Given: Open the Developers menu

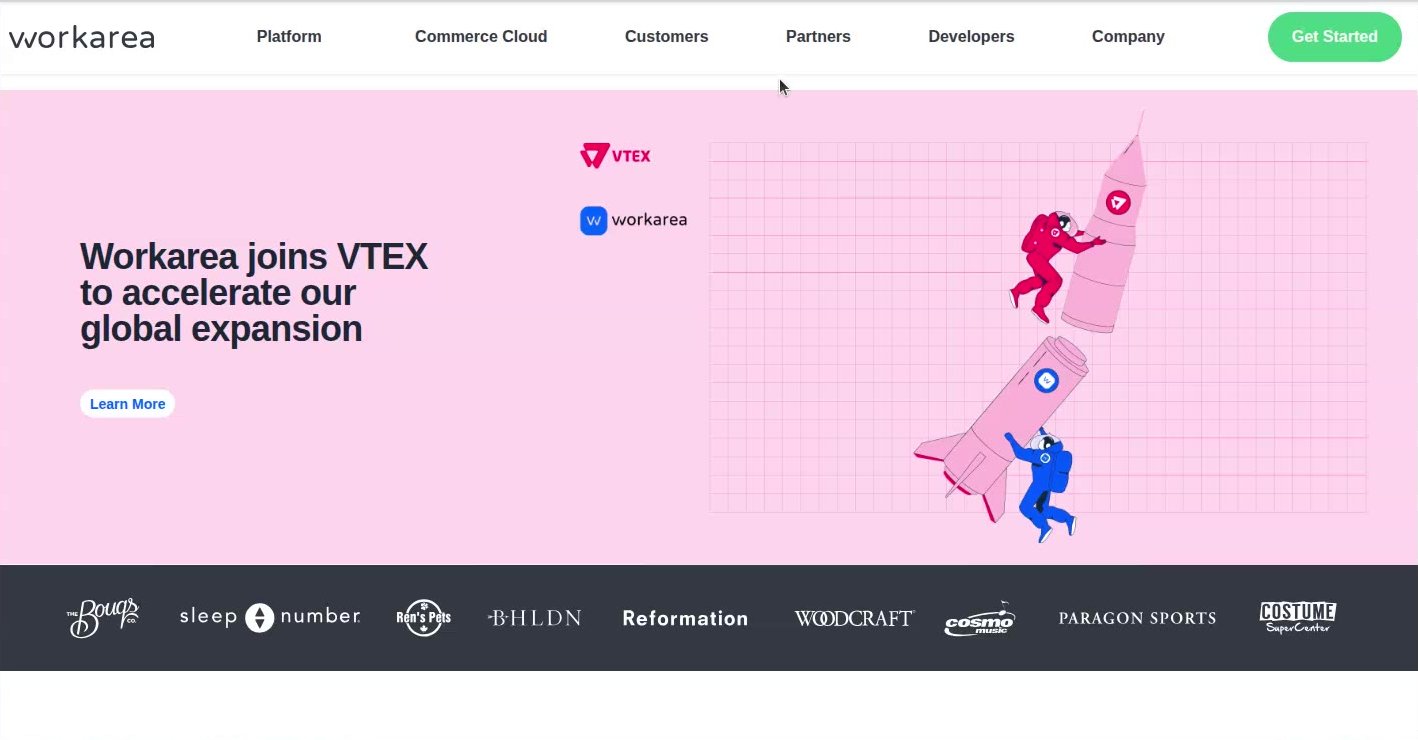Looking at the screenshot, I should coord(971,37).
